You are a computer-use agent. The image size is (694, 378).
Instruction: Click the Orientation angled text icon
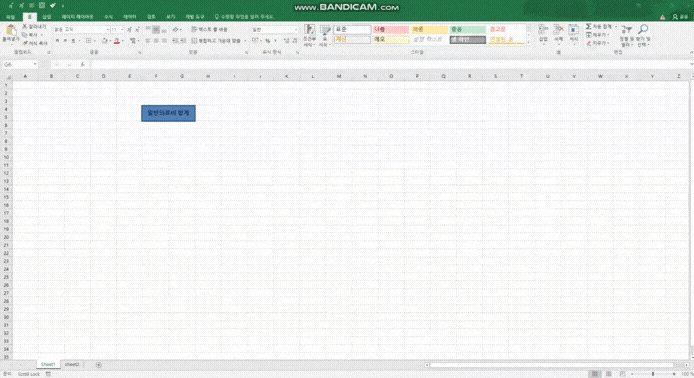pyautogui.click(x=176, y=30)
